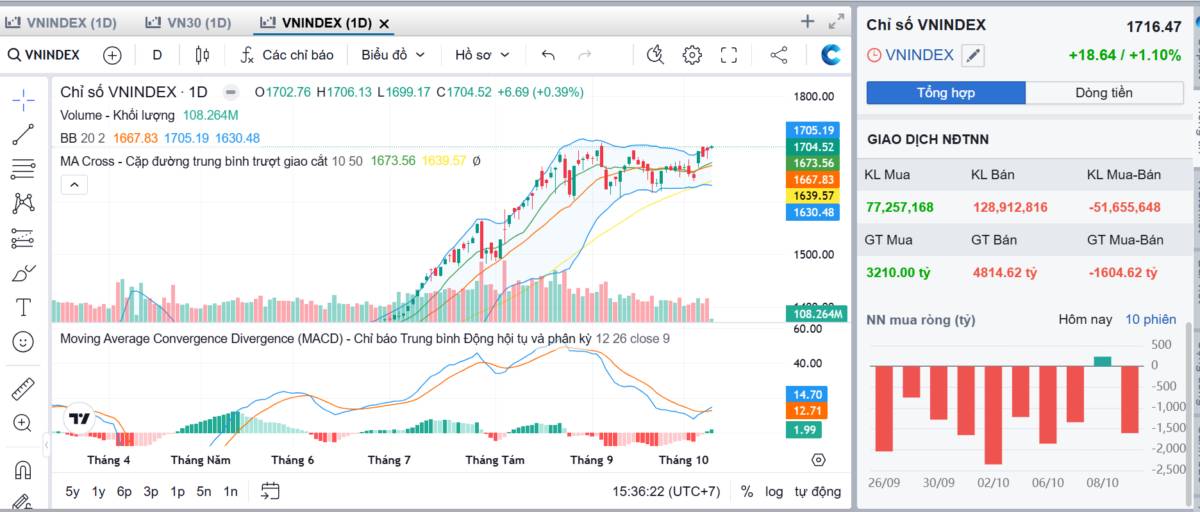
Task: Open Các chỉ báo indicators
Action: (x=287, y=55)
